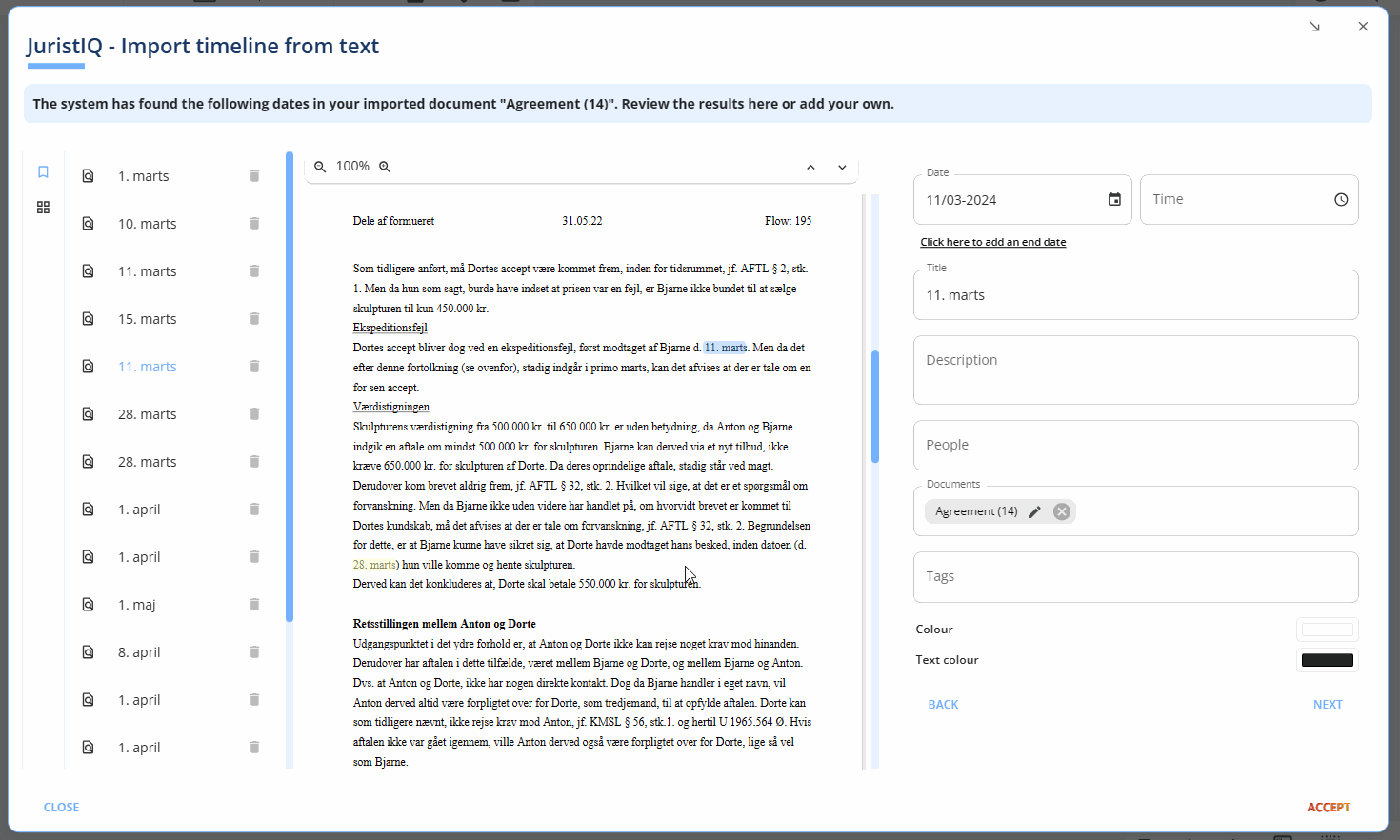
Task: Click the add an end date link
Action: click(993, 242)
